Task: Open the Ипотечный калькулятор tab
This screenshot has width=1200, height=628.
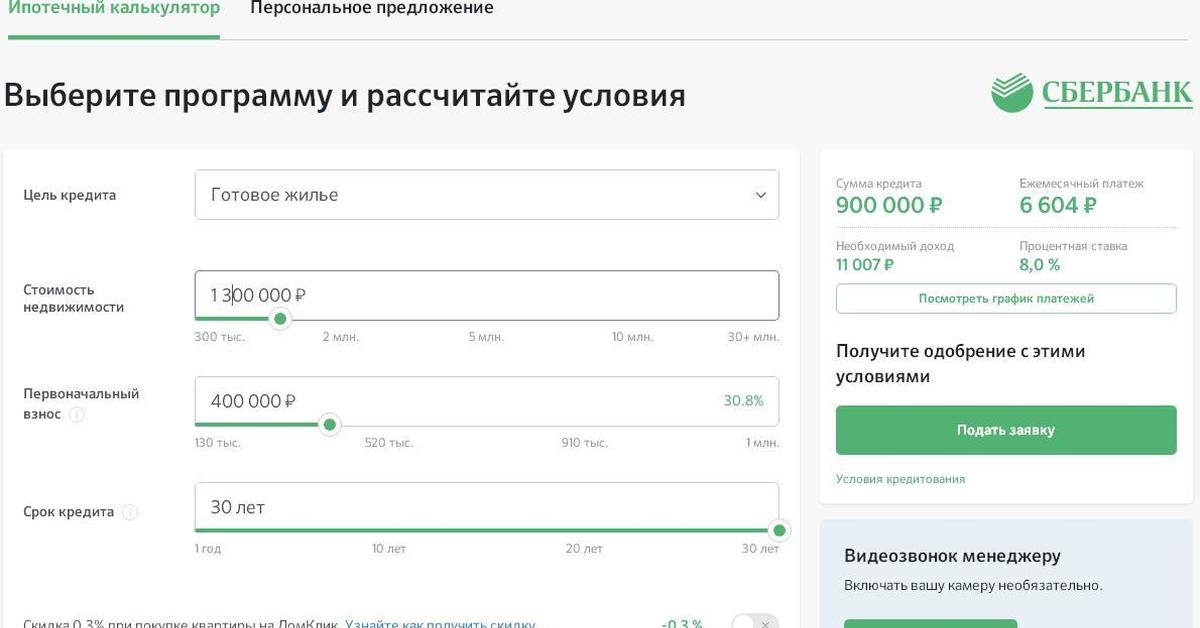Action: 114,9
